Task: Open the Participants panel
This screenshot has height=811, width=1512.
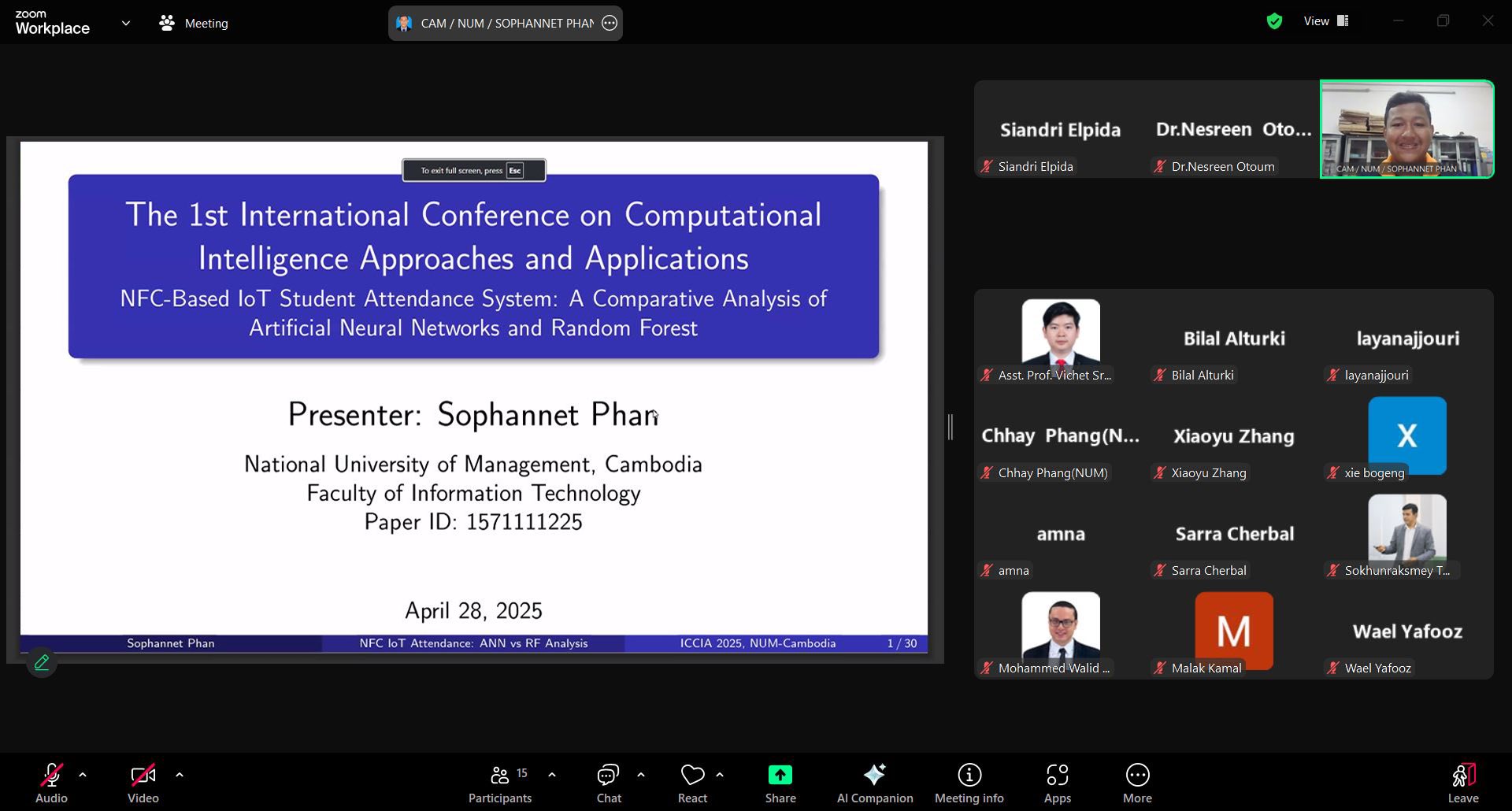Action: (x=500, y=783)
